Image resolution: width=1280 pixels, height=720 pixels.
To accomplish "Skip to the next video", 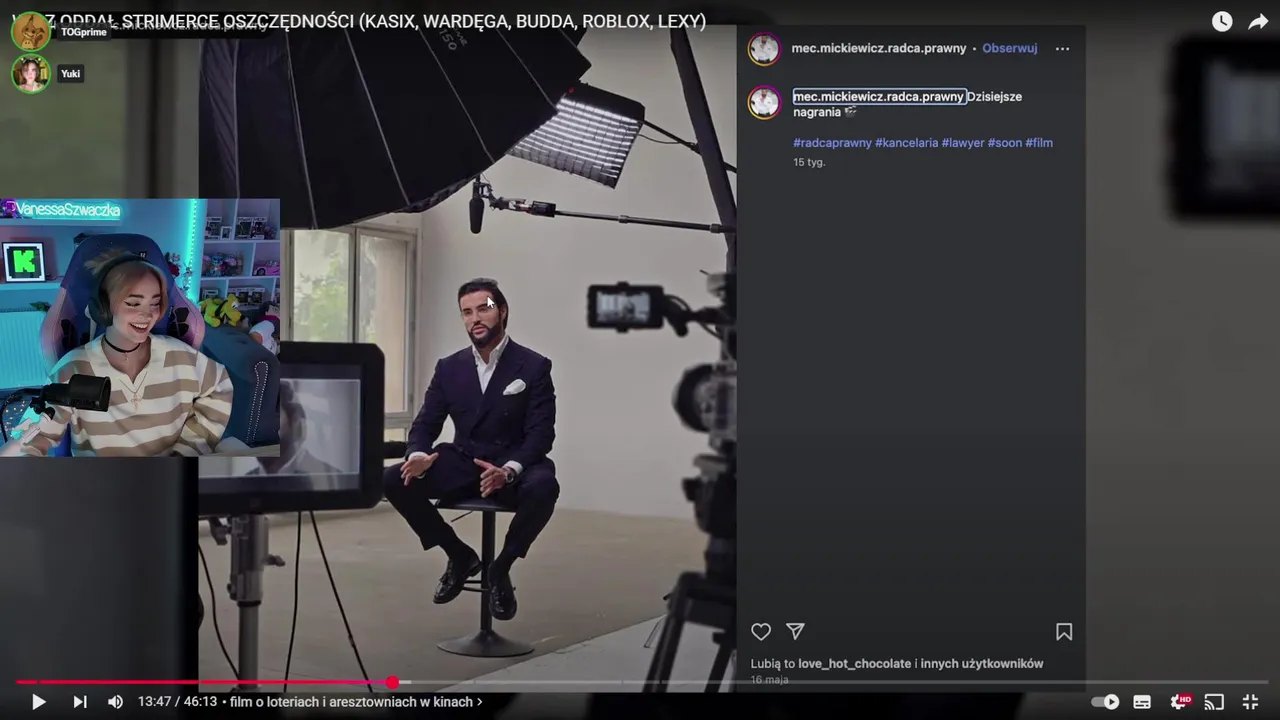I will (x=80, y=702).
